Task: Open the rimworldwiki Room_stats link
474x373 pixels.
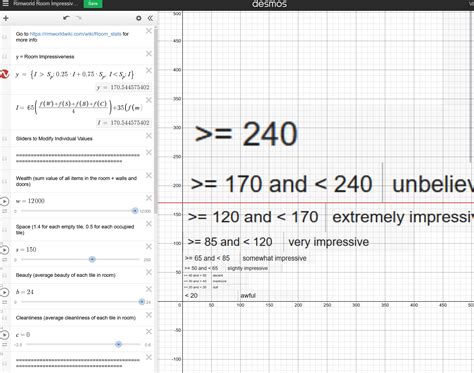Action: [x=75, y=34]
